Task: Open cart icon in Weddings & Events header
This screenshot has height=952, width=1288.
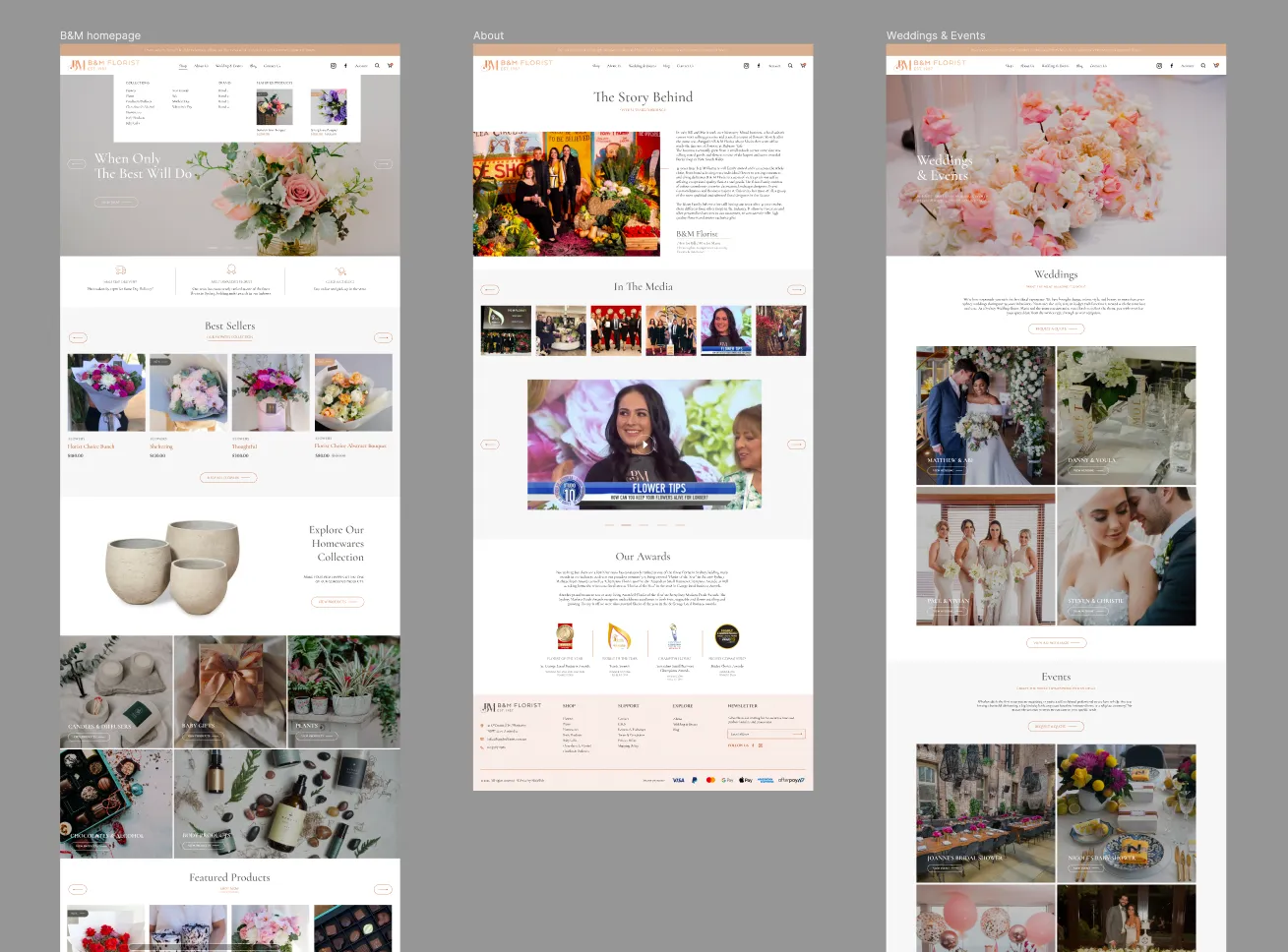Action: pos(1216,66)
